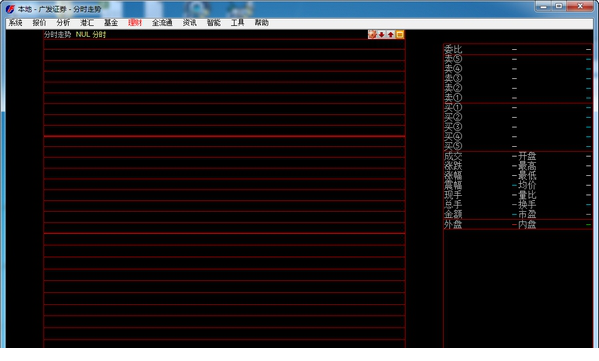599x361 pixels.
Task: Close the 广发证券 window
Action: pyautogui.click(x=580, y=6)
